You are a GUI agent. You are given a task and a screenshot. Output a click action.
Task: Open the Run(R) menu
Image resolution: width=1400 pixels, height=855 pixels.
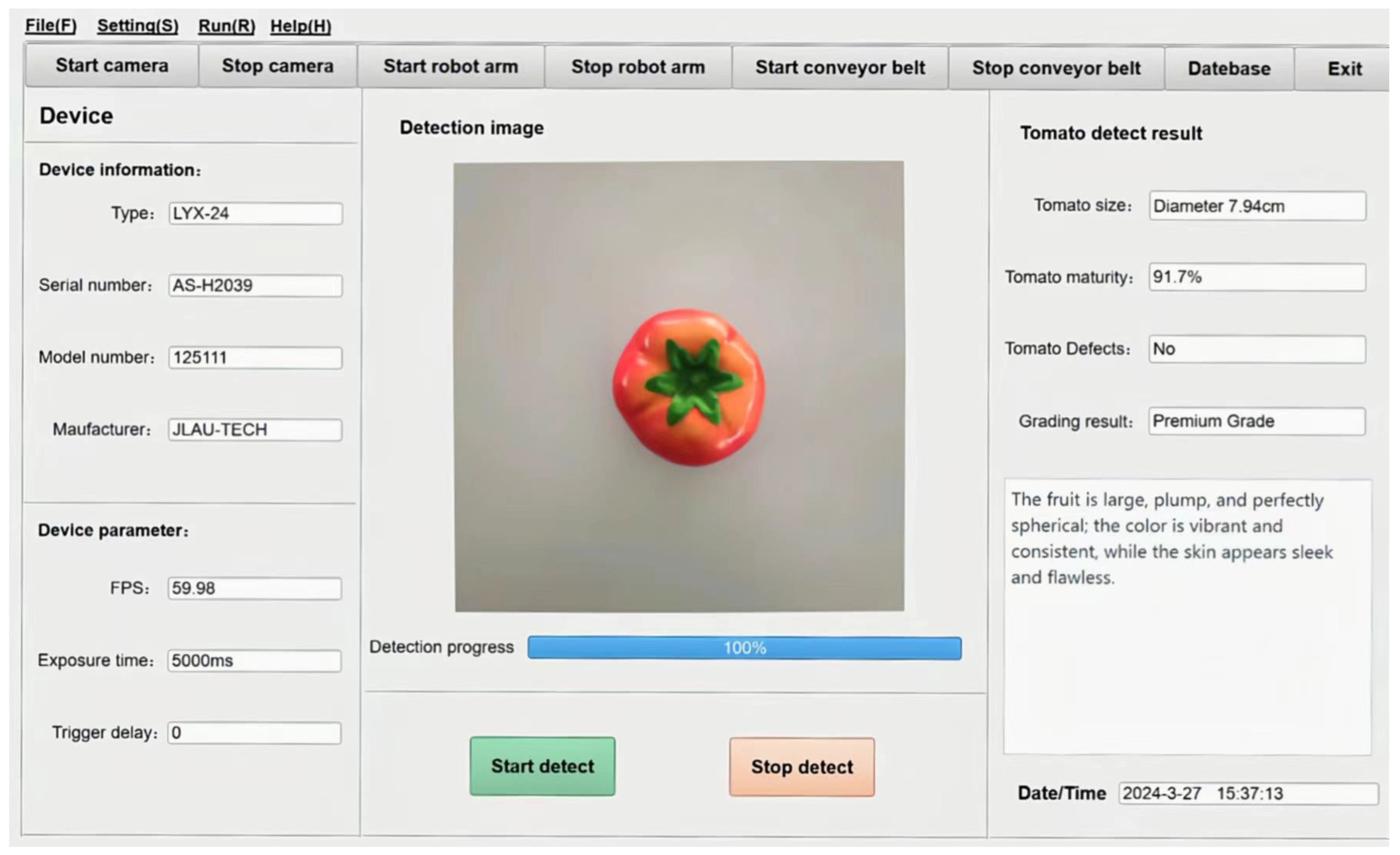click(226, 26)
